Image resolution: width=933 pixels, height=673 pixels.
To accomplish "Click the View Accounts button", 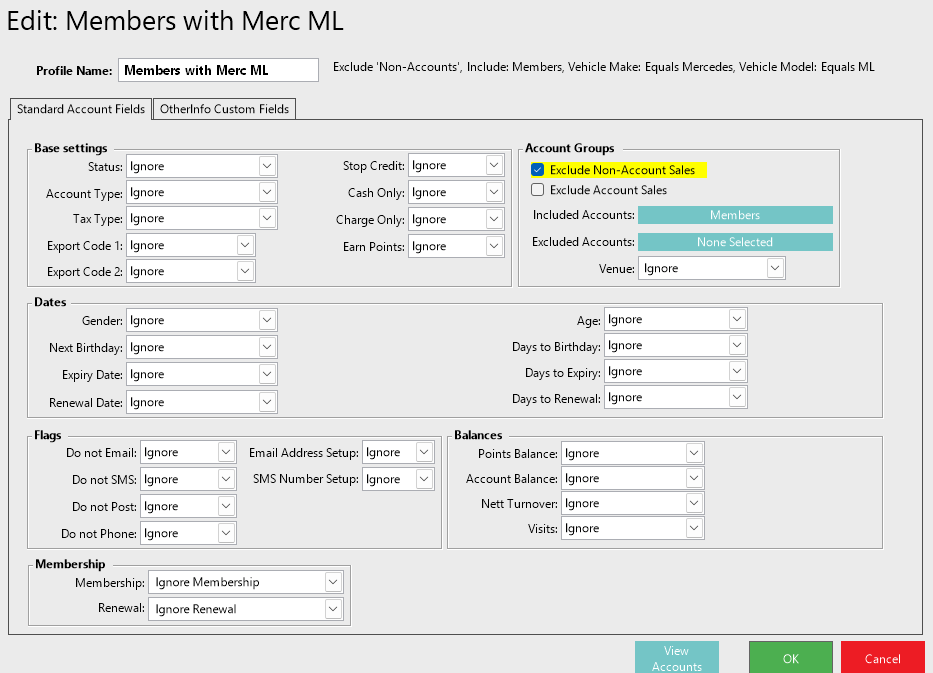I will click(676, 658).
